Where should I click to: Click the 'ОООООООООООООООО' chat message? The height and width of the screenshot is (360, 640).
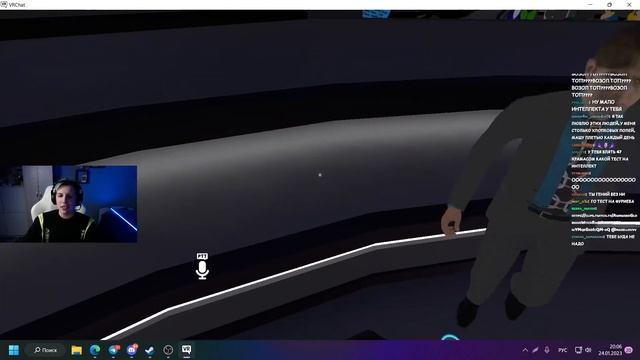click(x=603, y=183)
